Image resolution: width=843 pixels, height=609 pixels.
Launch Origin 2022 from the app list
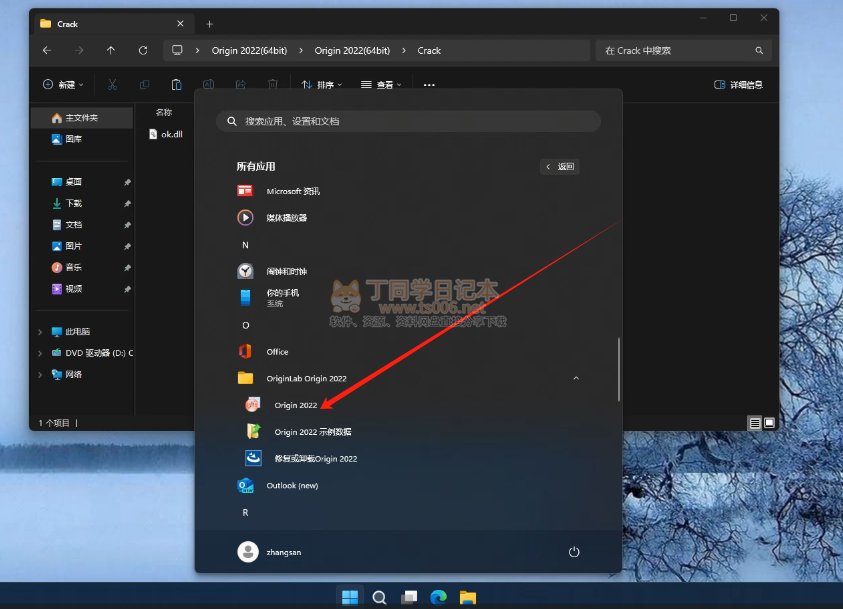[295, 405]
